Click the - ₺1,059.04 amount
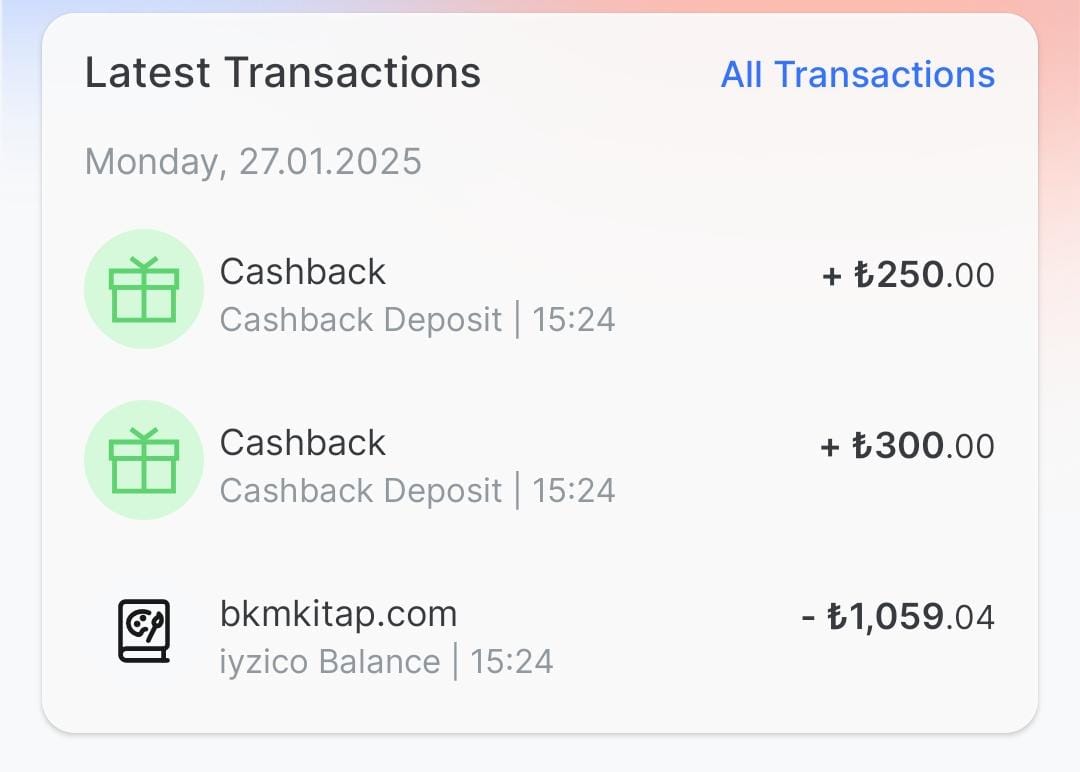Image resolution: width=1080 pixels, height=772 pixels. pos(897,617)
